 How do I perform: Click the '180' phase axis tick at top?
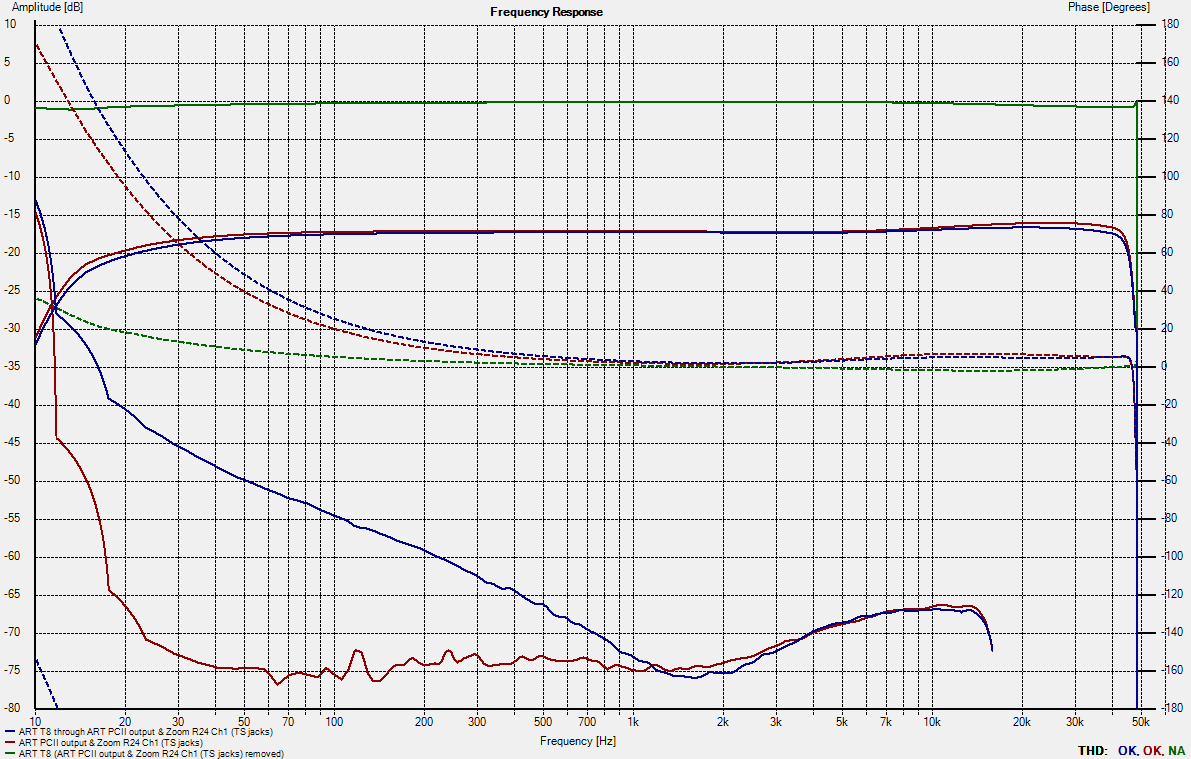1171,24
